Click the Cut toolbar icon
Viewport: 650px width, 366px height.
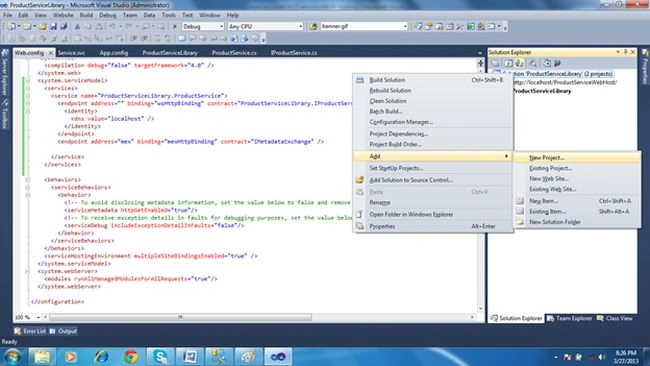[x=77, y=26]
